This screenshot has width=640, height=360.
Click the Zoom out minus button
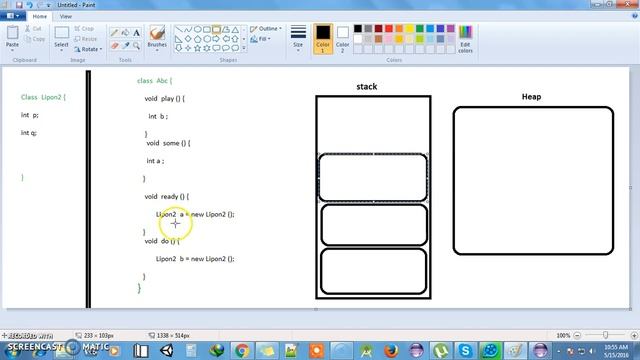[577, 335]
